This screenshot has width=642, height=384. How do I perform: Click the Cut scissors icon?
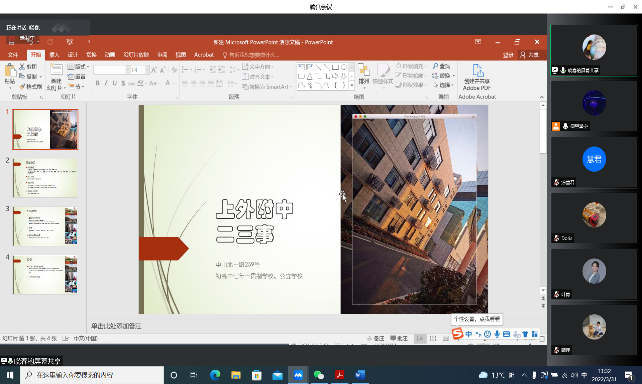point(22,66)
